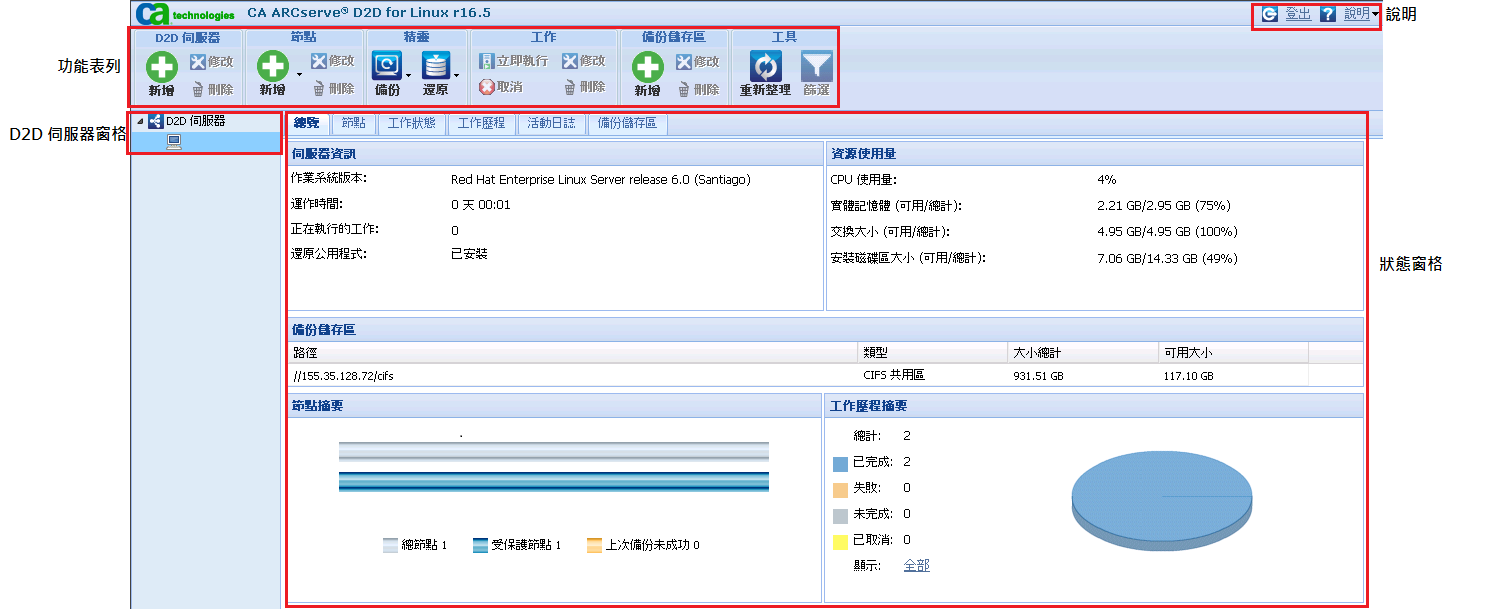Click the 2.21 GB/2.95 GB memory value
This screenshot has height=610, width=1497.
(1164, 206)
